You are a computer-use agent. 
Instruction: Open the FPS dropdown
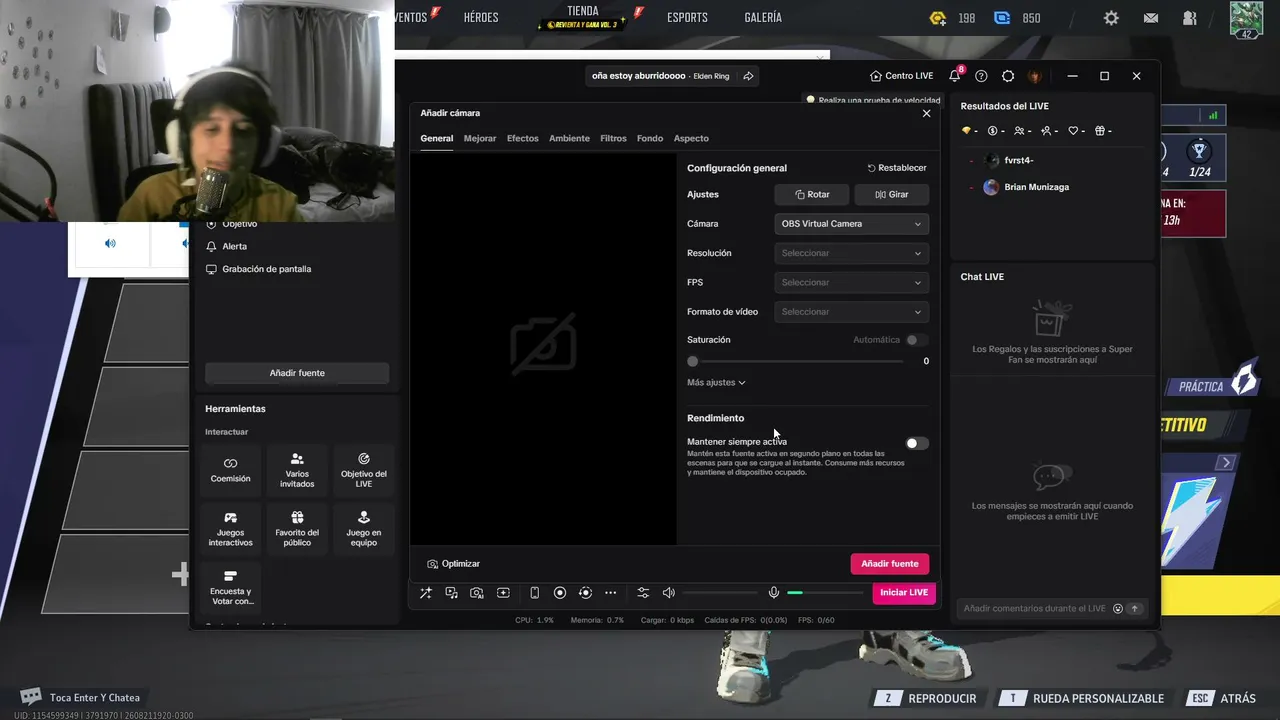point(852,282)
